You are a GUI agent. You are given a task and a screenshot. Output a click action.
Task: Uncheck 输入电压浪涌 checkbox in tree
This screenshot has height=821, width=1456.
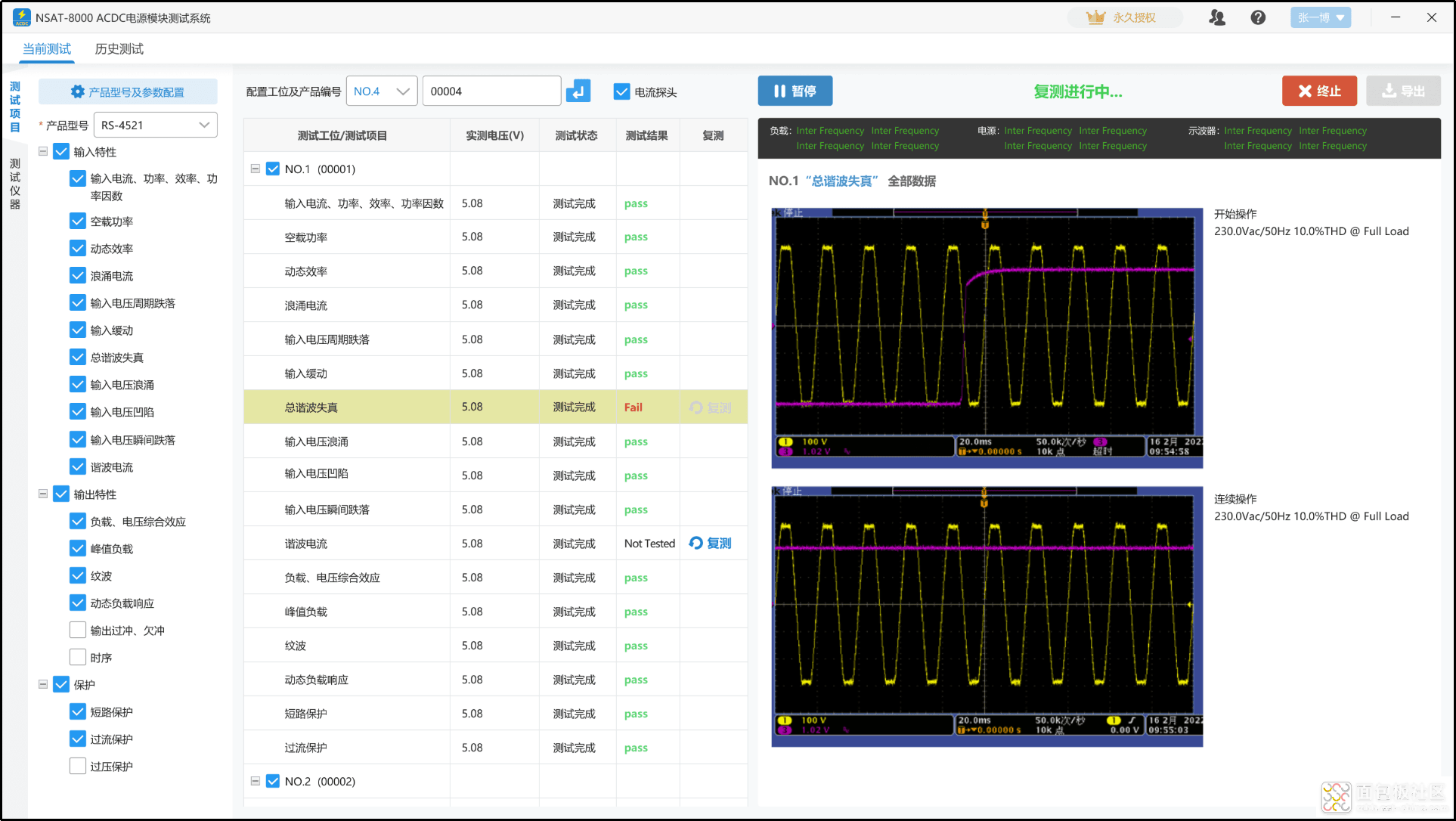point(78,385)
